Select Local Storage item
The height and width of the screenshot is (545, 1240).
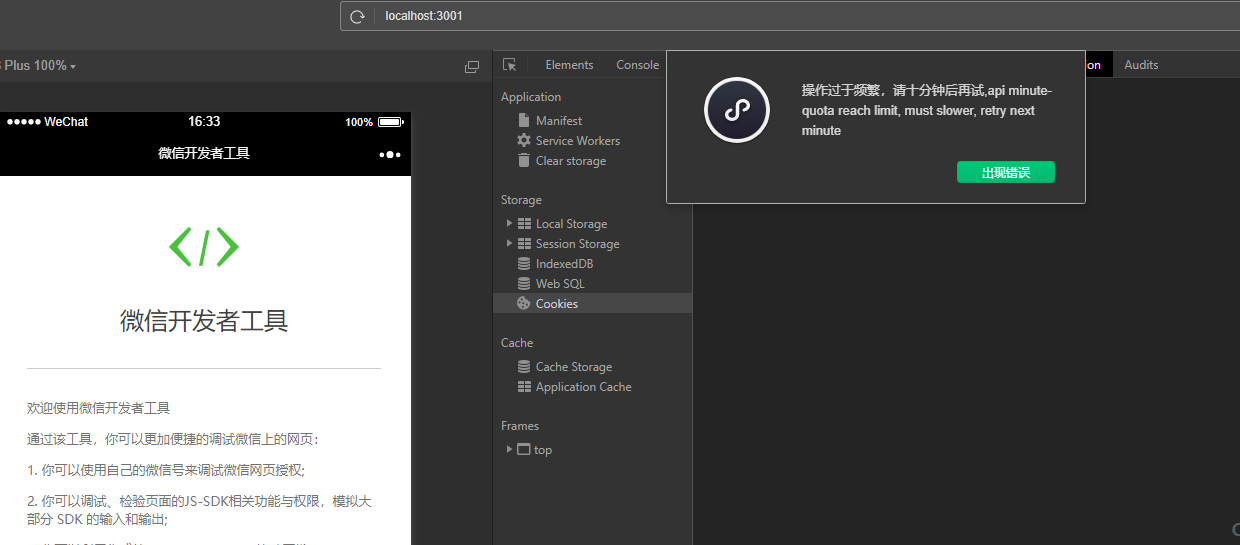coord(571,224)
